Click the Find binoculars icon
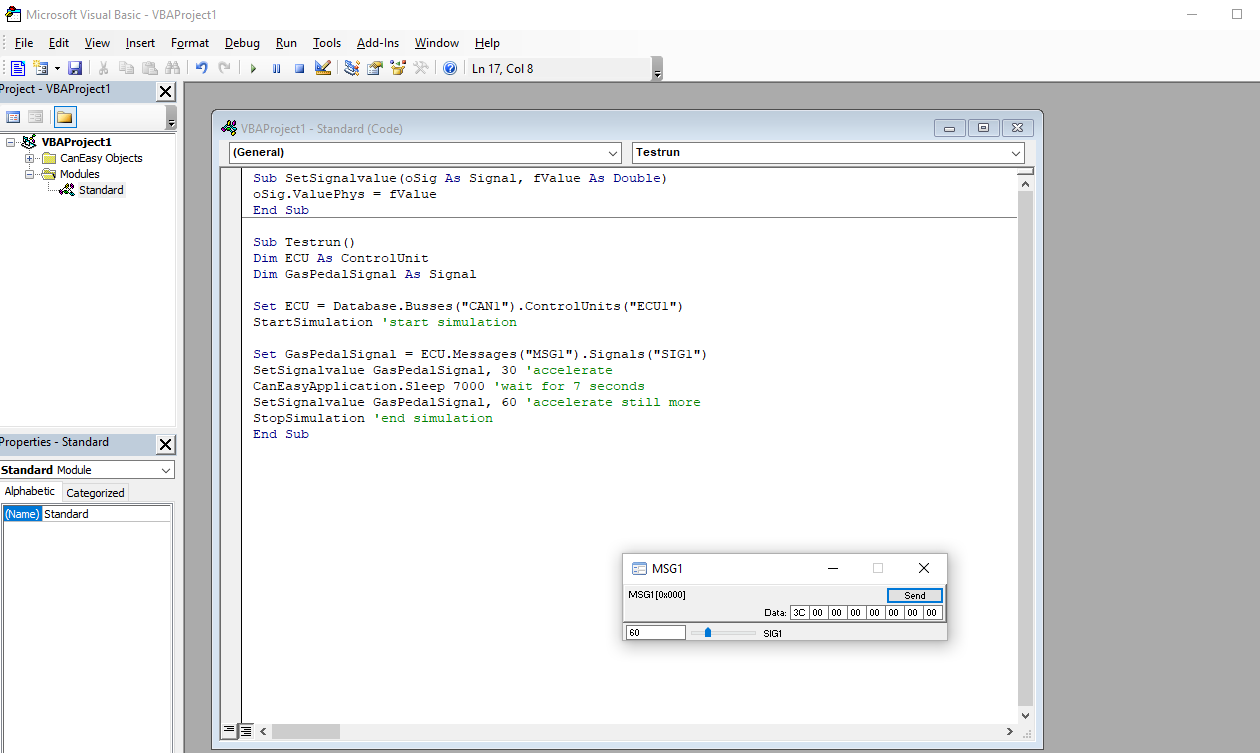The height and width of the screenshot is (753, 1260). [172, 68]
